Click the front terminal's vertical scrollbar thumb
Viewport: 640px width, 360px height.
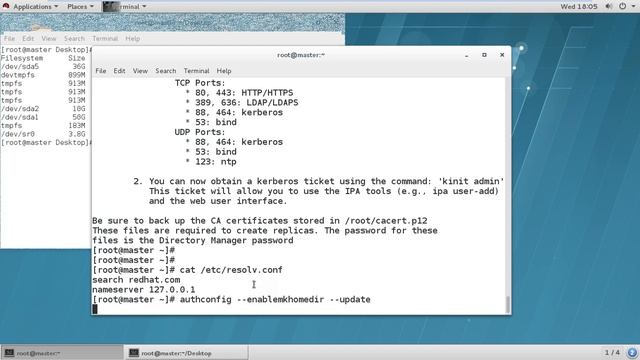[x=508, y=304]
